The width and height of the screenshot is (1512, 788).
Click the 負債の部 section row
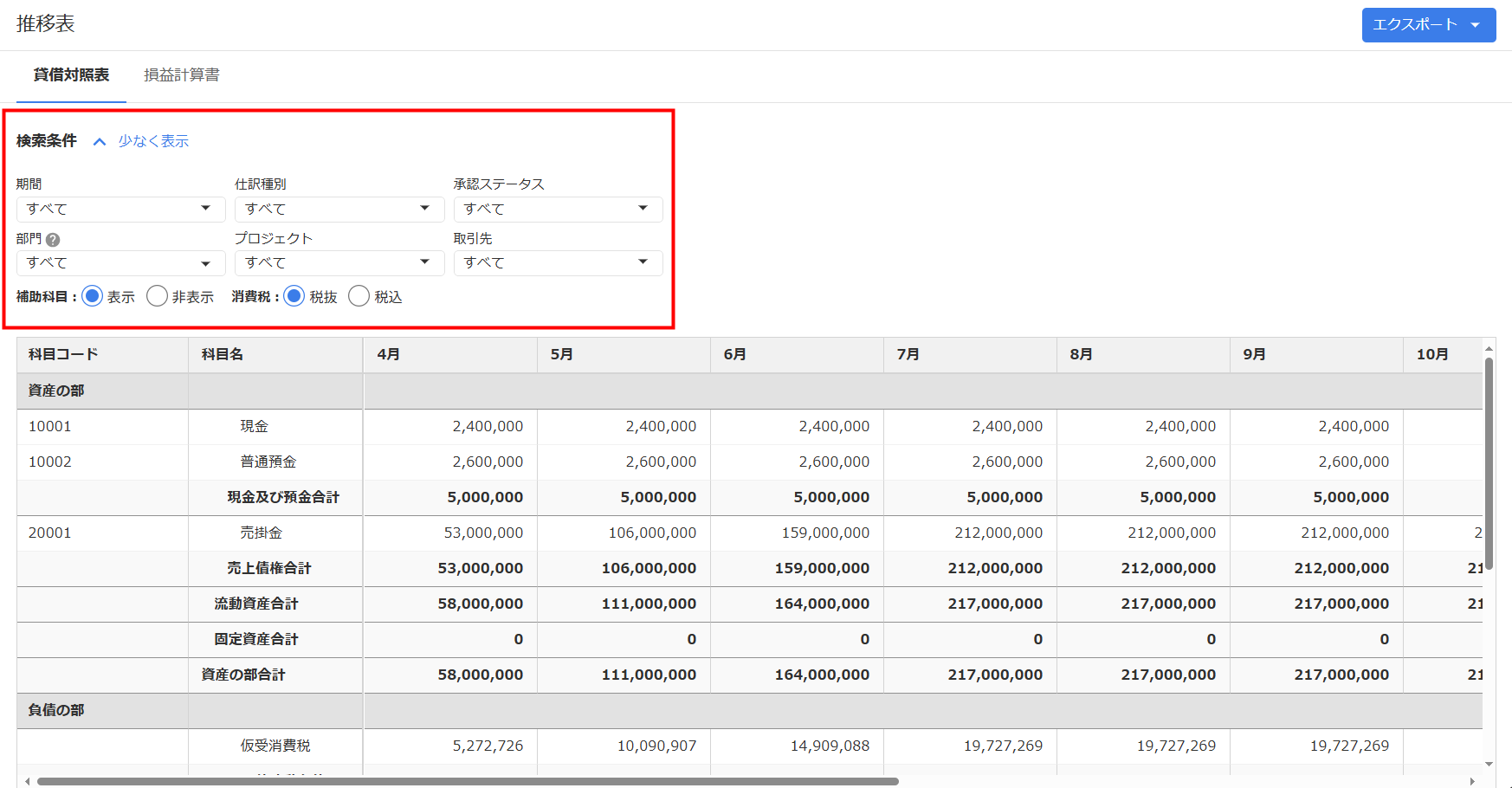click(749, 710)
